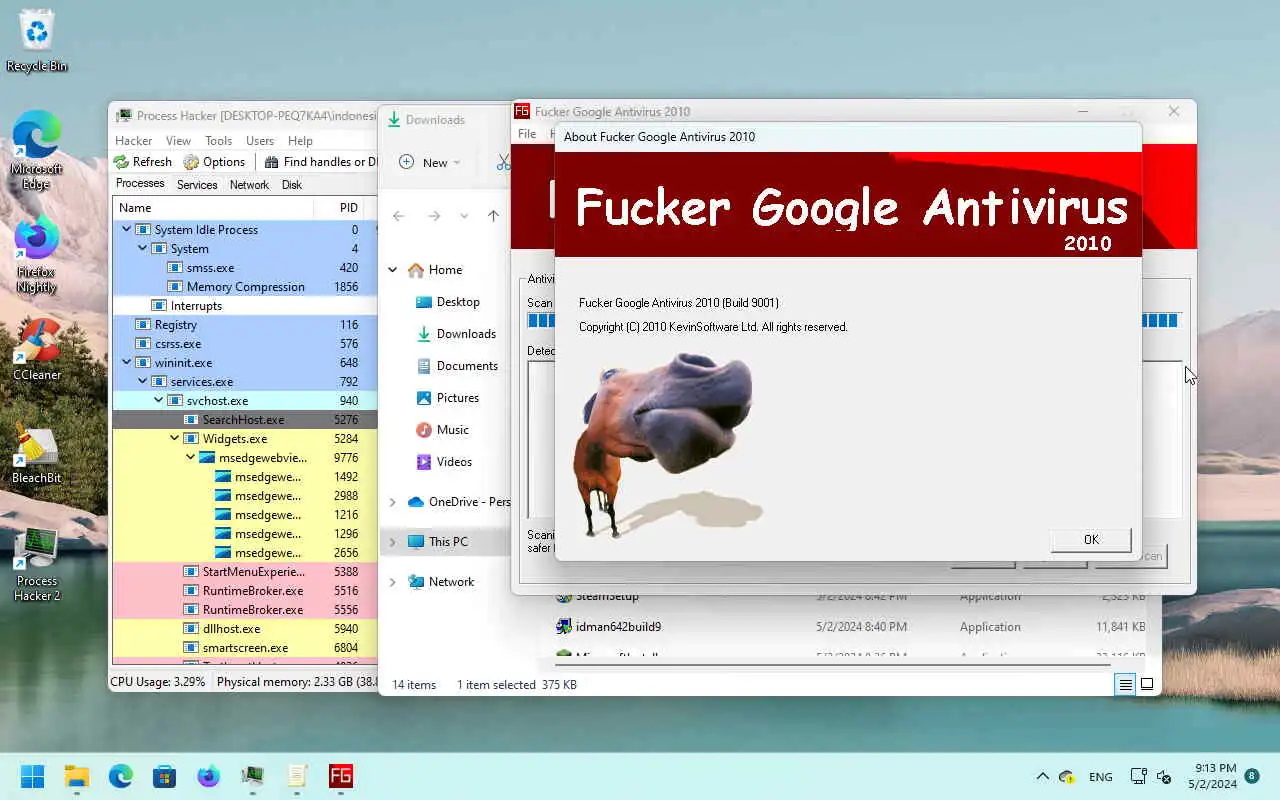Open Firefox Nightly desktop shortcut
Viewport: 1280px width, 800px height.
37,256
